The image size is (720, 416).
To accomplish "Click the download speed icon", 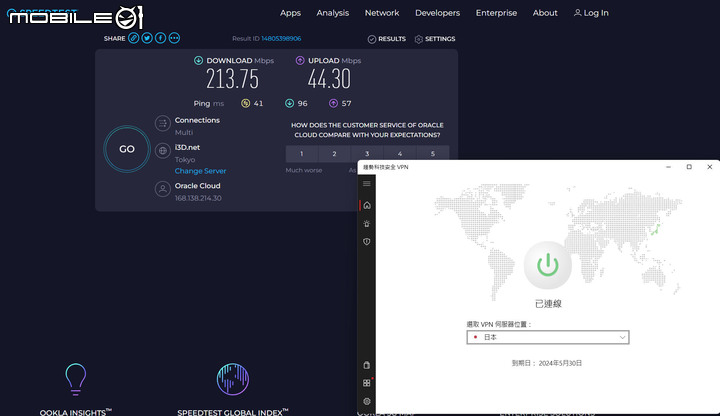I will [x=198, y=60].
